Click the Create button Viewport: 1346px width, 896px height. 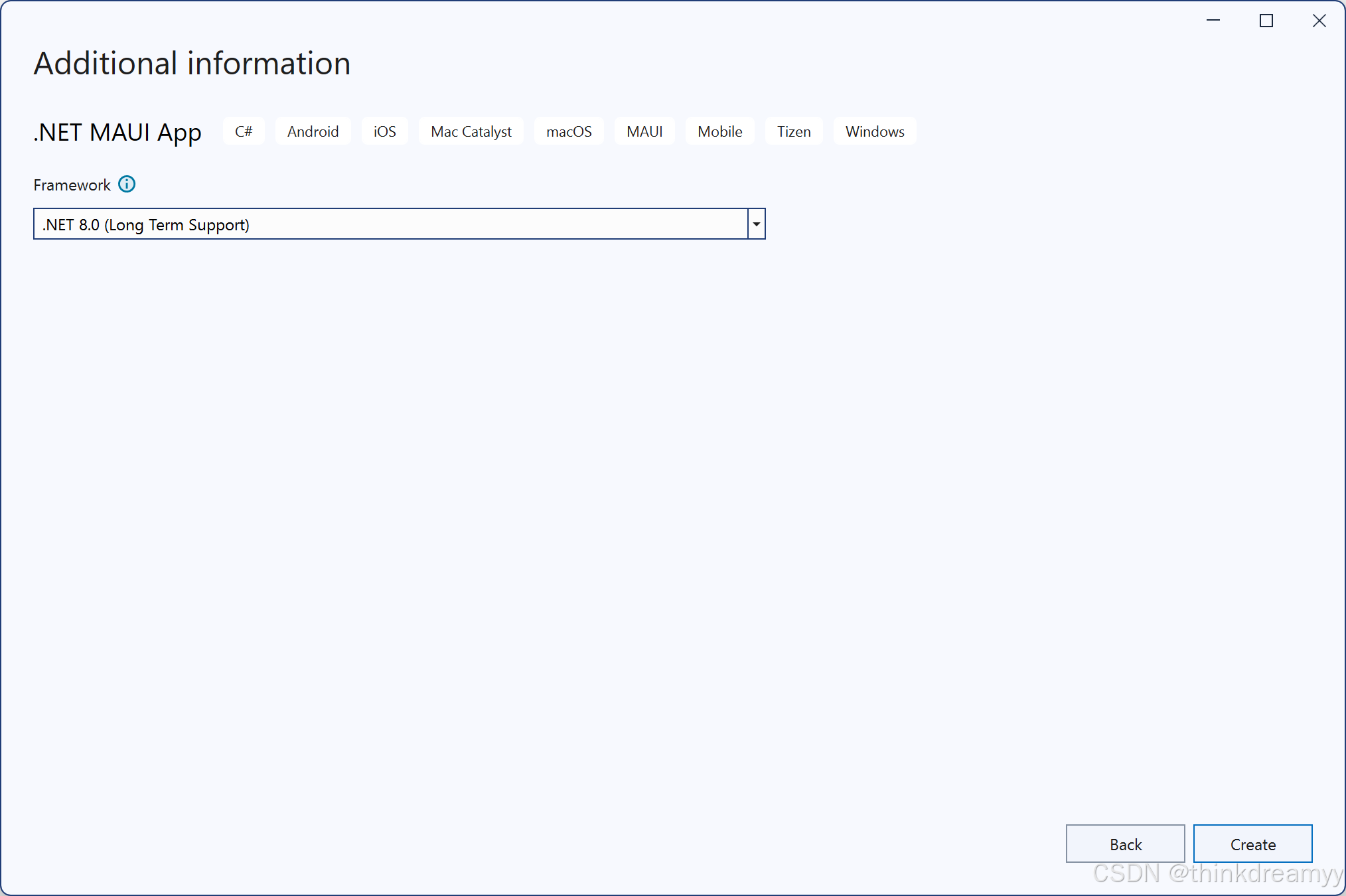pos(1252,844)
